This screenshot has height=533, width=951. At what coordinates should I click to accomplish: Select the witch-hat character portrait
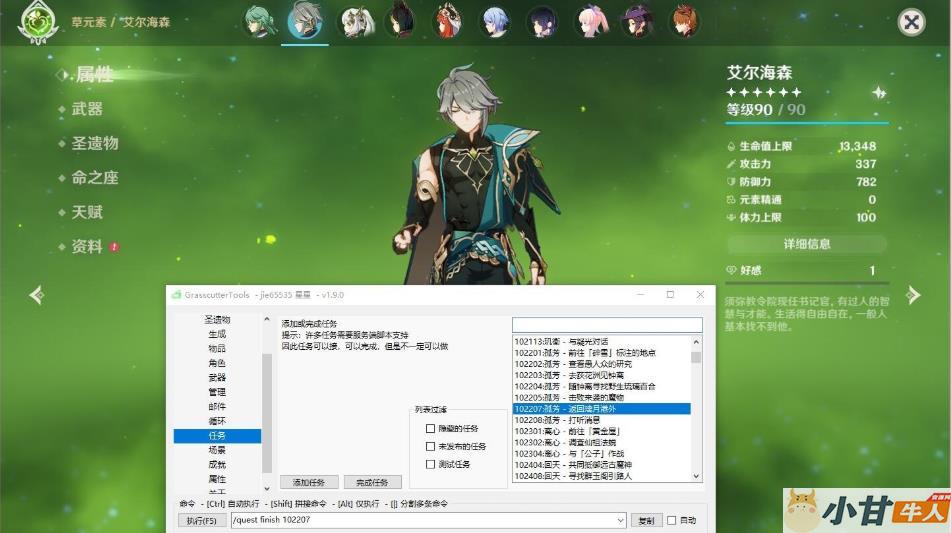(637, 22)
